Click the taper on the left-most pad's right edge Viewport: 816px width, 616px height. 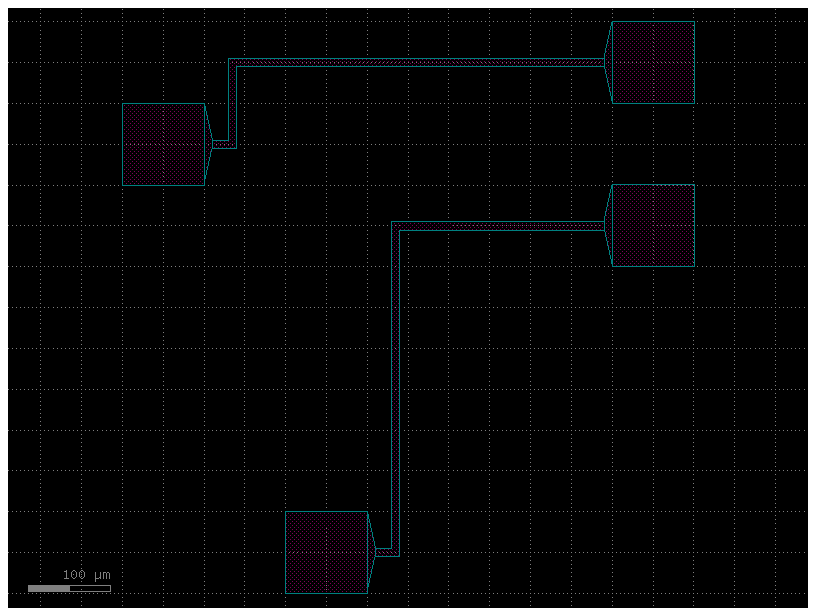pyautogui.click(x=209, y=144)
